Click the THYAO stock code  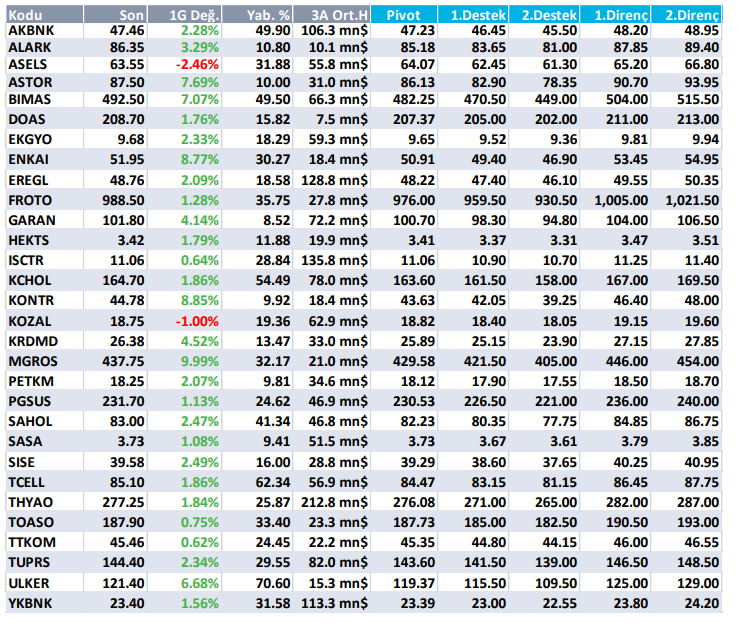click(x=29, y=501)
